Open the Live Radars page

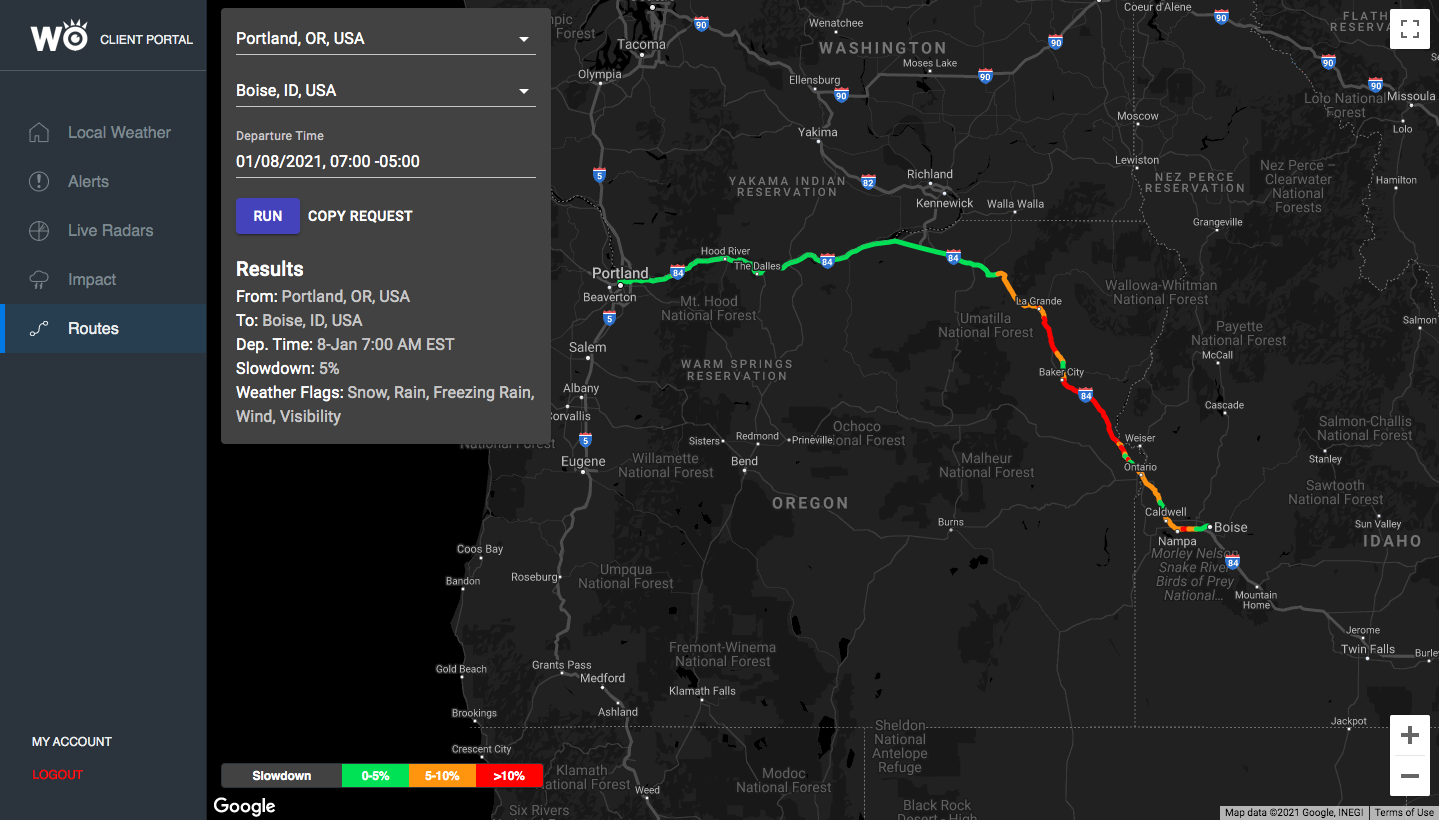[x=110, y=230]
